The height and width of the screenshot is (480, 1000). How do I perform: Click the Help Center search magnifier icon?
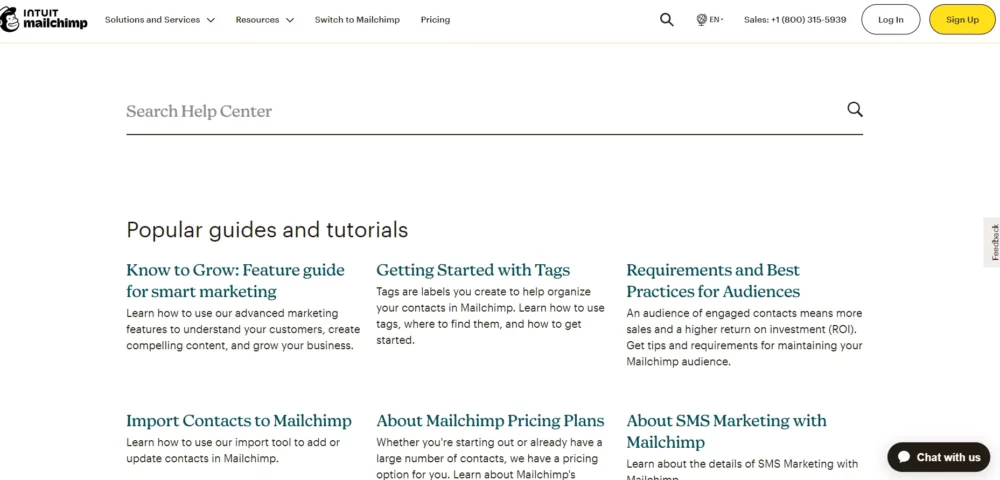click(855, 110)
